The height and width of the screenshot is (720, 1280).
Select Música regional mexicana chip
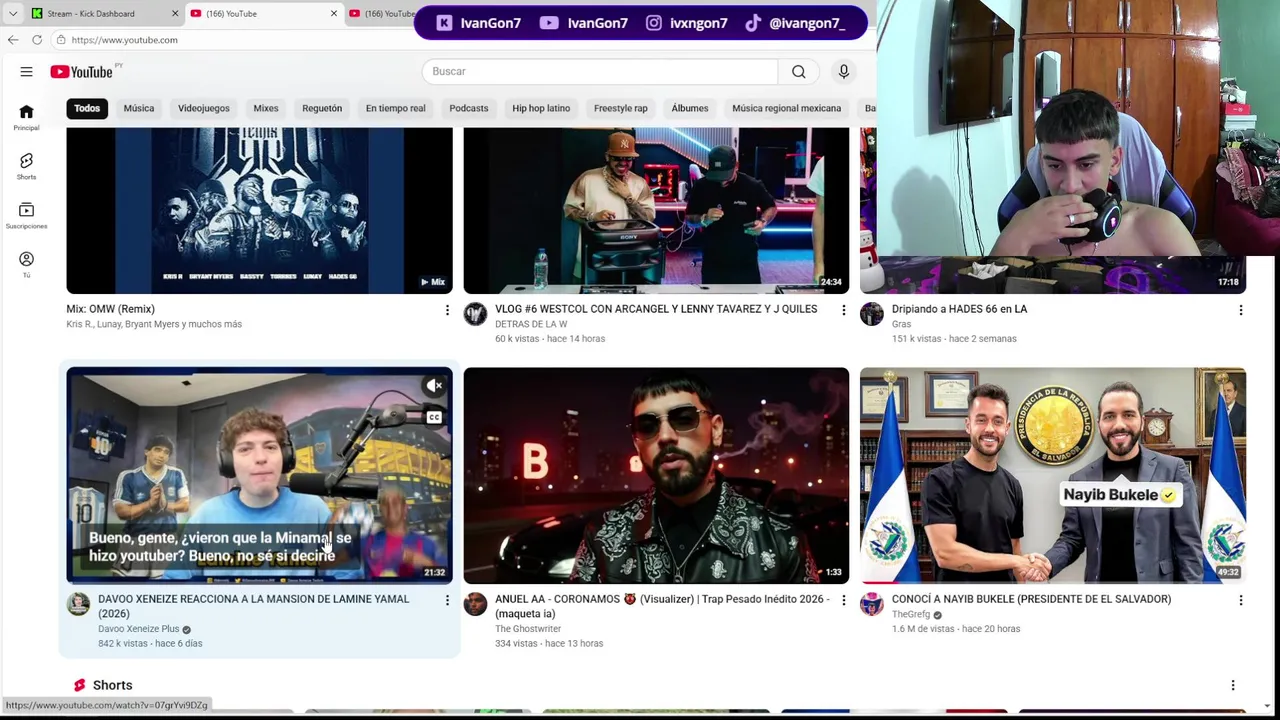click(x=786, y=108)
